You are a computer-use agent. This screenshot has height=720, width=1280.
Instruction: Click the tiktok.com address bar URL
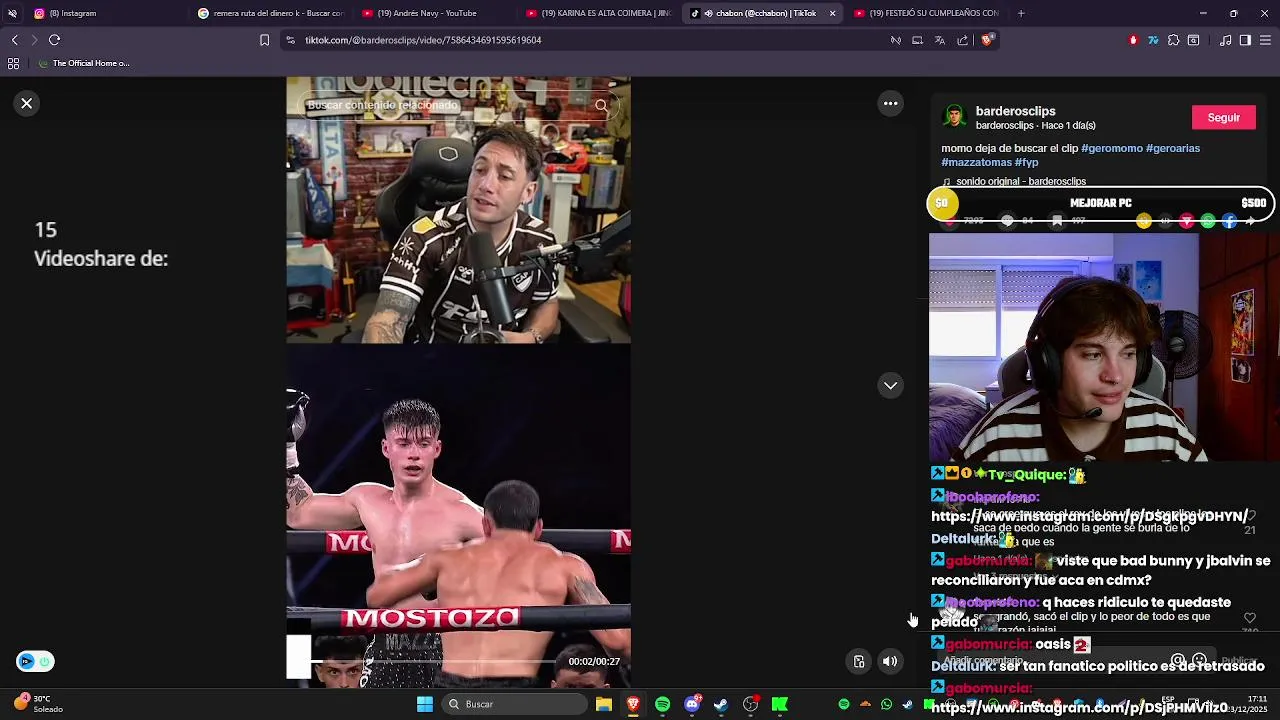(423, 40)
